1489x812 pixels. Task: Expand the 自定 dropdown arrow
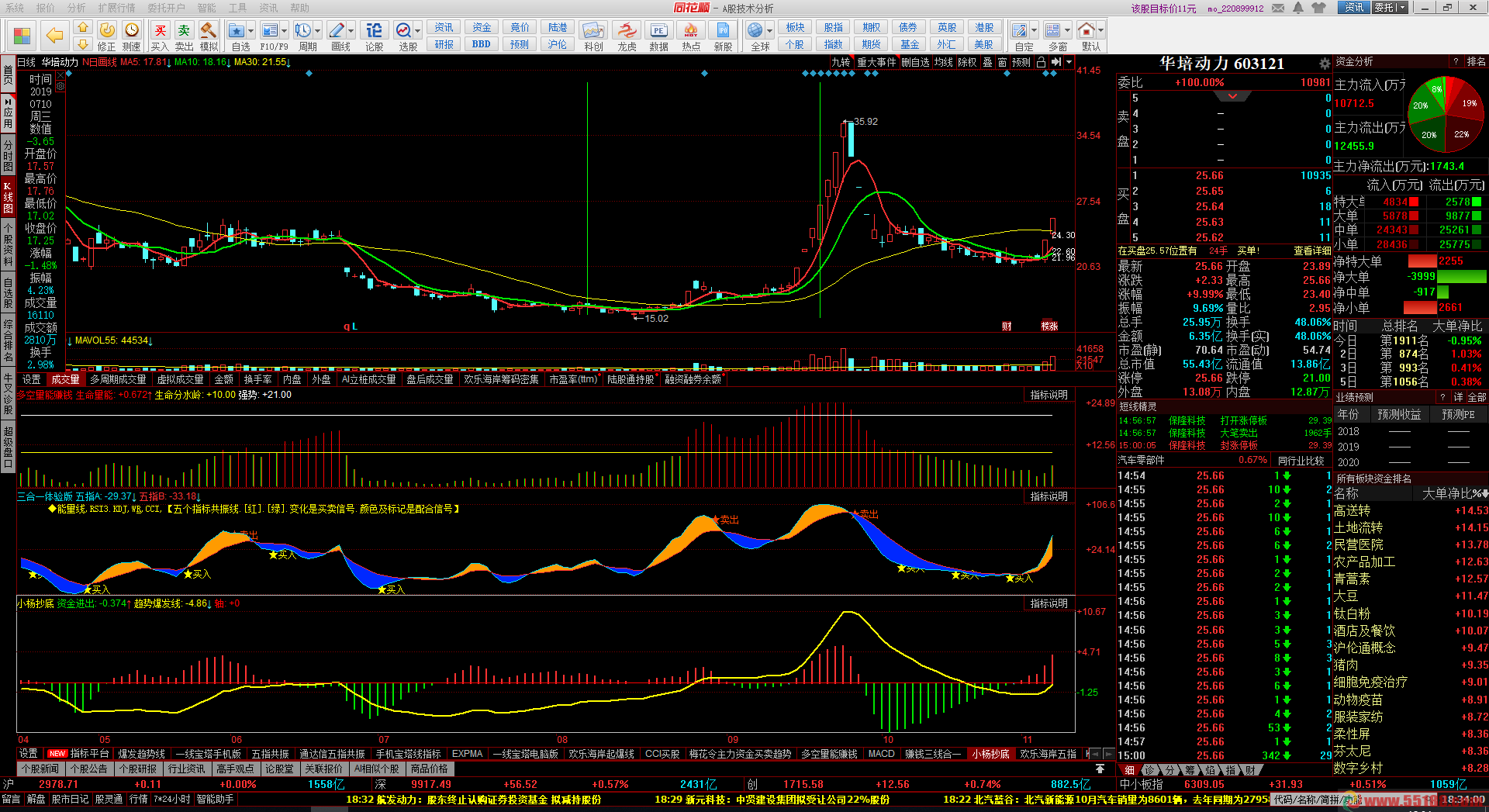click(x=1034, y=31)
